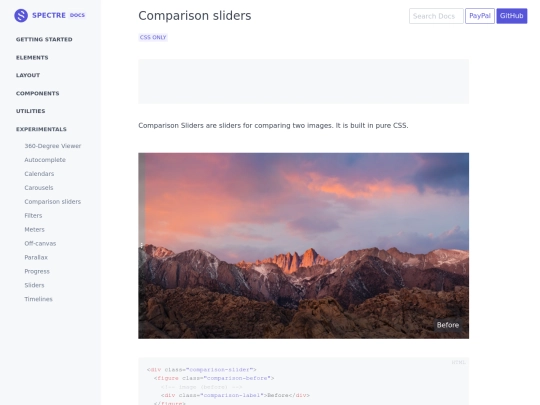Open the Calendars page
The width and height of the screenshot is (540, 405).
tap(39, 174)
